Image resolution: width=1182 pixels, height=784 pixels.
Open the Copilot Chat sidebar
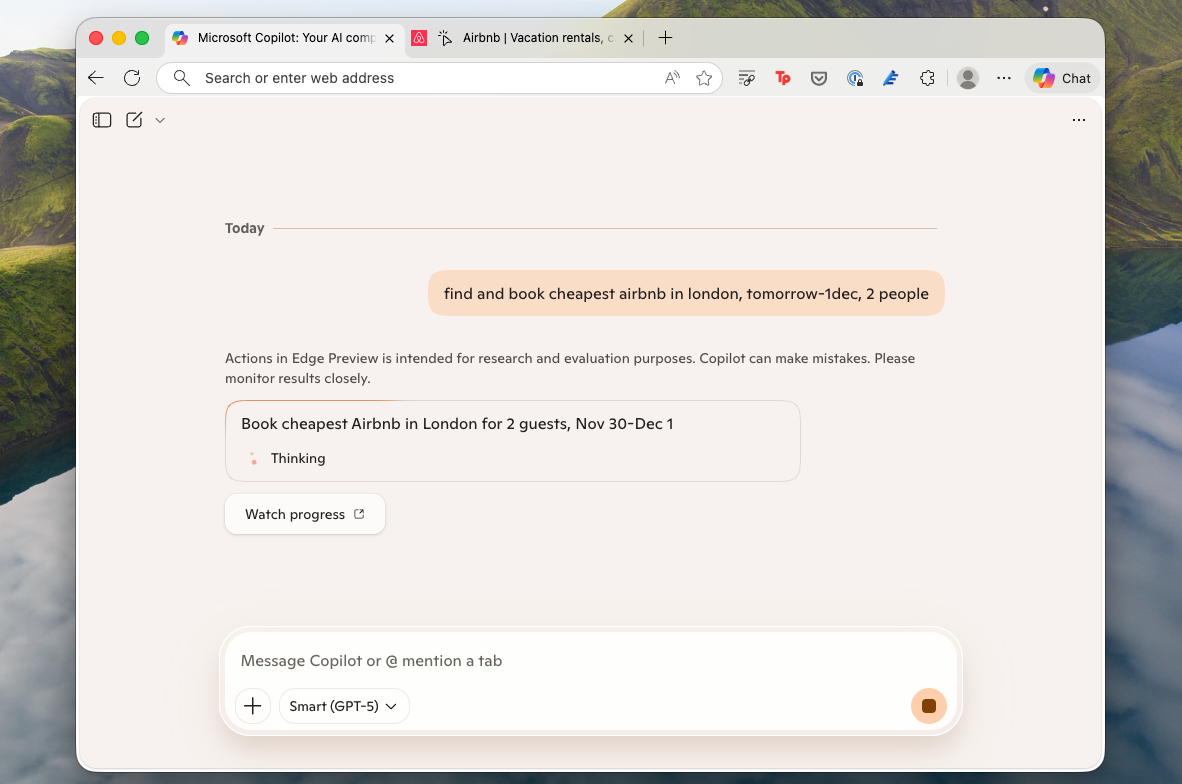(x=1061, y=78)
